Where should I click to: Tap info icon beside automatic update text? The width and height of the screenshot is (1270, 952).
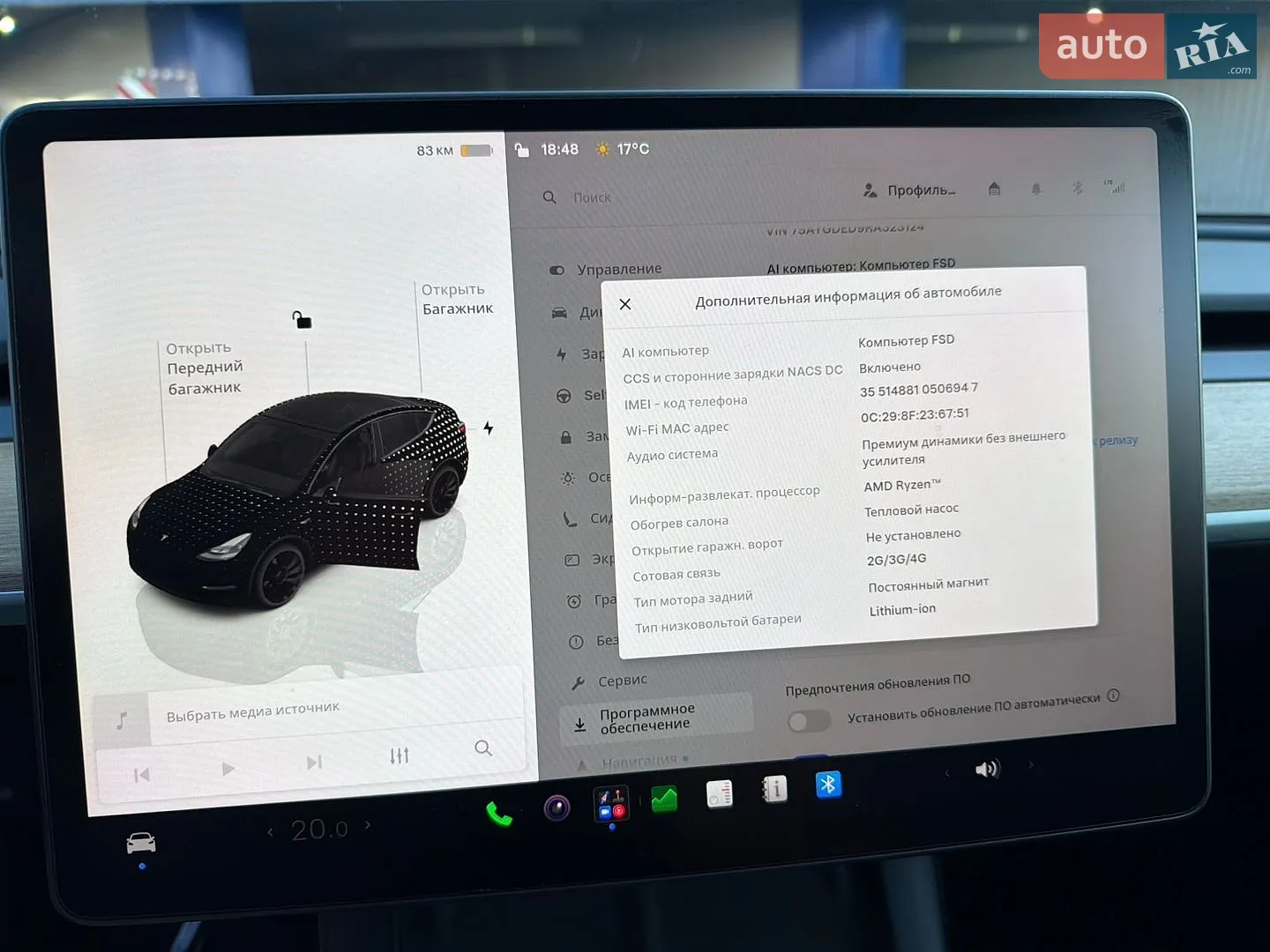tap(1113, 695)
